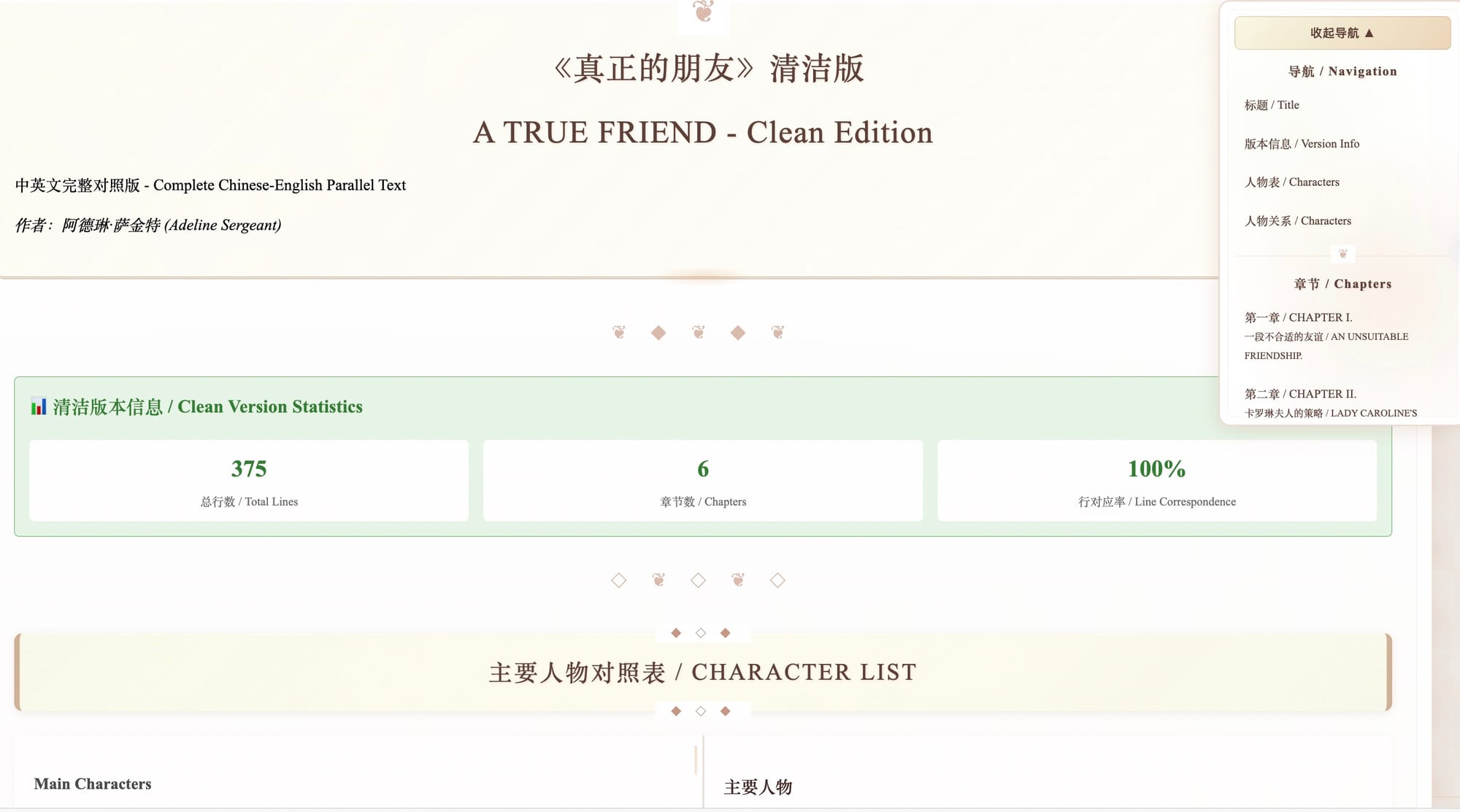Viewport: 1460px width, 812px height.
Task: Click the 375 Total Lines statistic card
Action: tap(249, 480)
